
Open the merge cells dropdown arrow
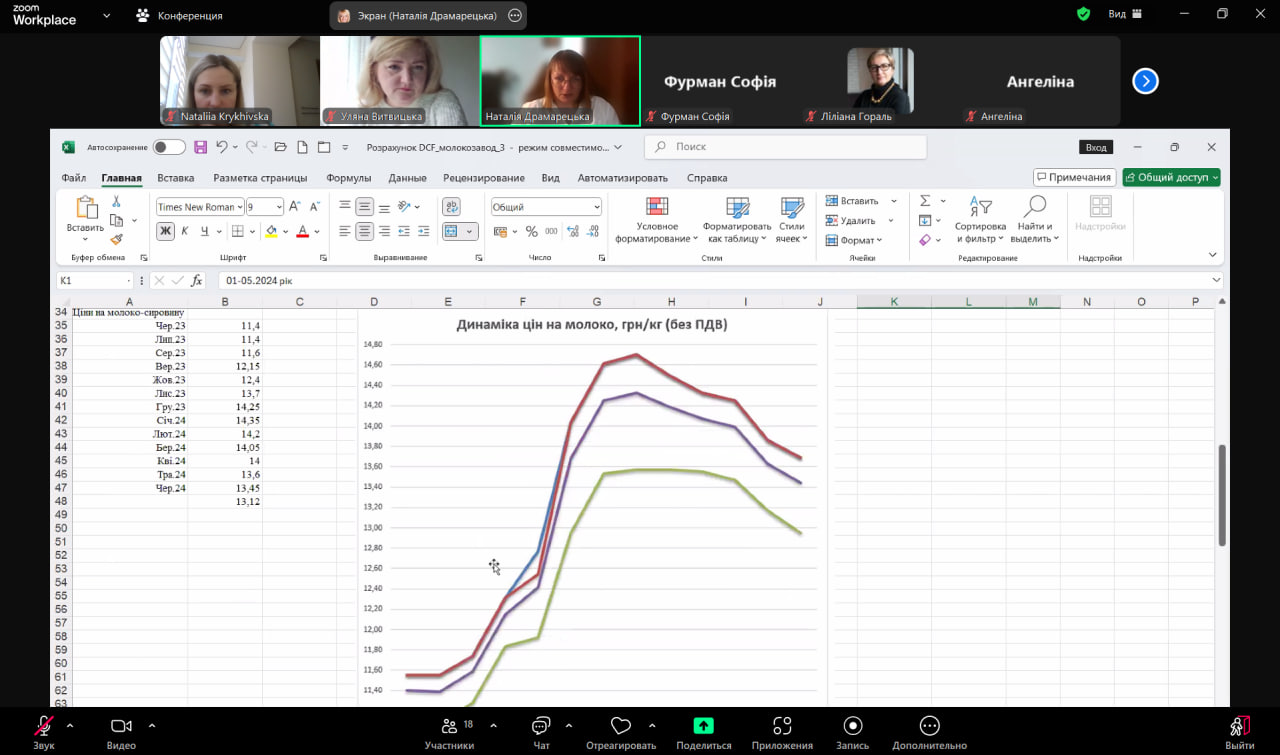(471, 231)
